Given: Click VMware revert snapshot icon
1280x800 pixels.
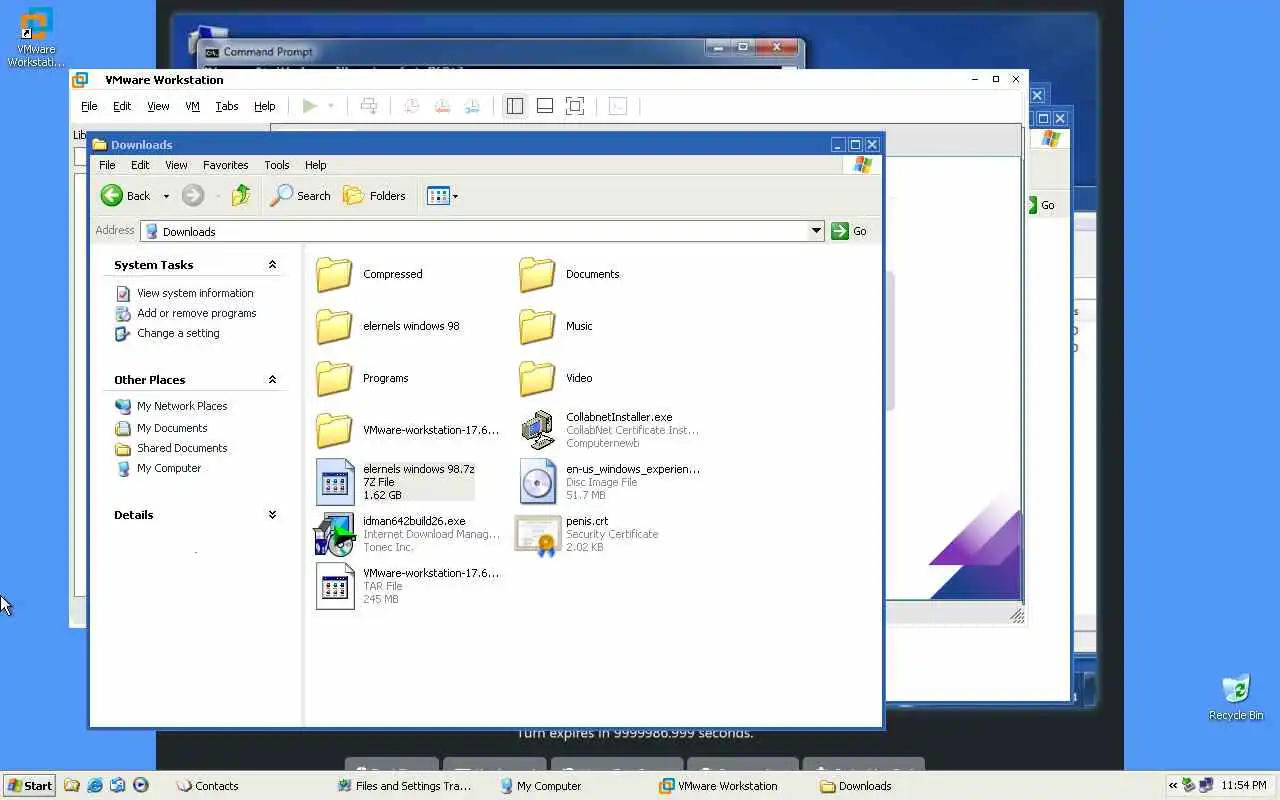Looking at the screenshot, I should [x=442, y=106].
